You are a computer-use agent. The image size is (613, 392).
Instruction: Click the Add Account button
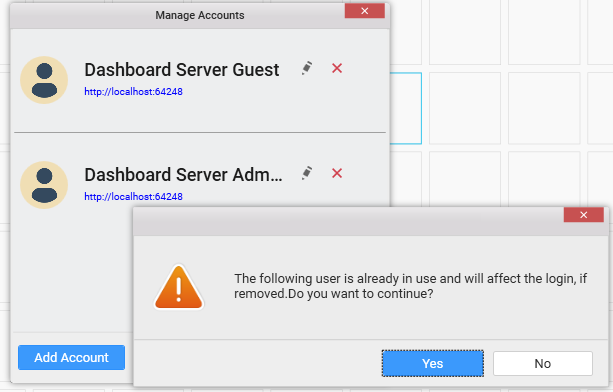click(x=72, y=357)
